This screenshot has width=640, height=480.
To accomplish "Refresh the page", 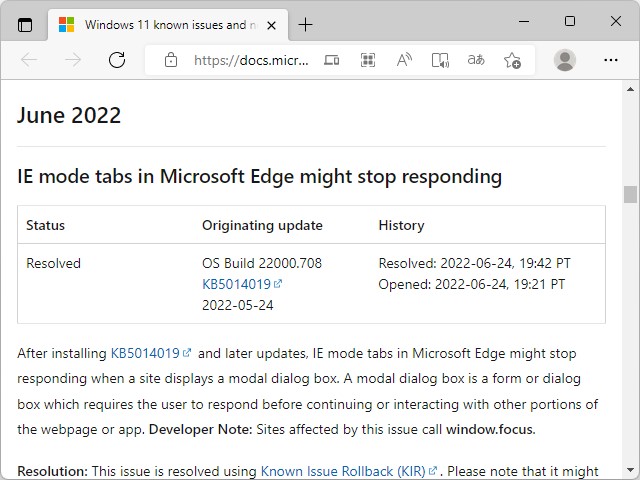I will 117,60.
